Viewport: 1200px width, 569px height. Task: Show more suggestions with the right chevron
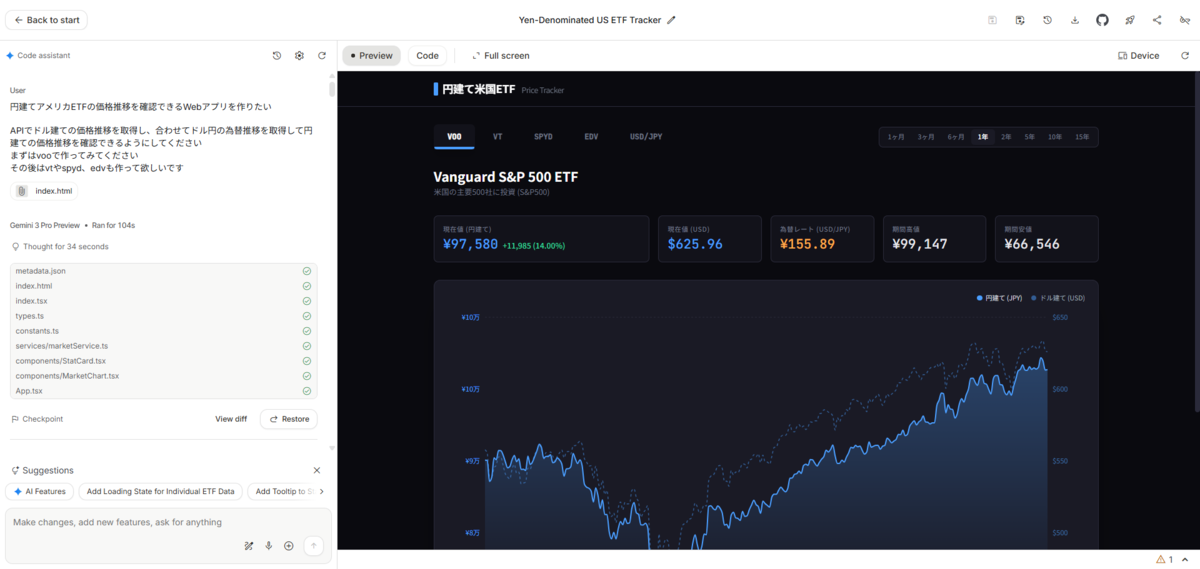(x=321, y=492)
